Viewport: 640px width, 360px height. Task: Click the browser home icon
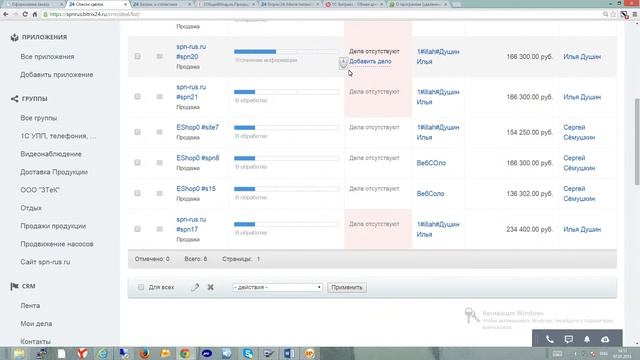[x=35, y=14]
